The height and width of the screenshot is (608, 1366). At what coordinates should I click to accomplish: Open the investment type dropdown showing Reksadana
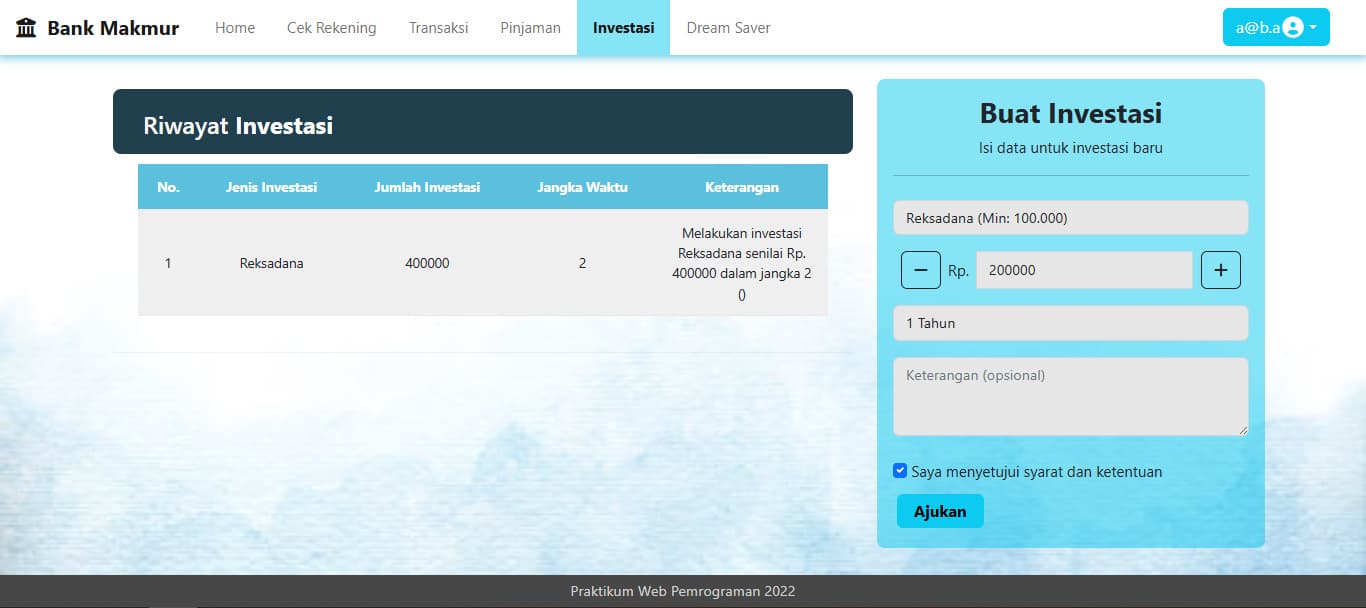coord(1070,217)
